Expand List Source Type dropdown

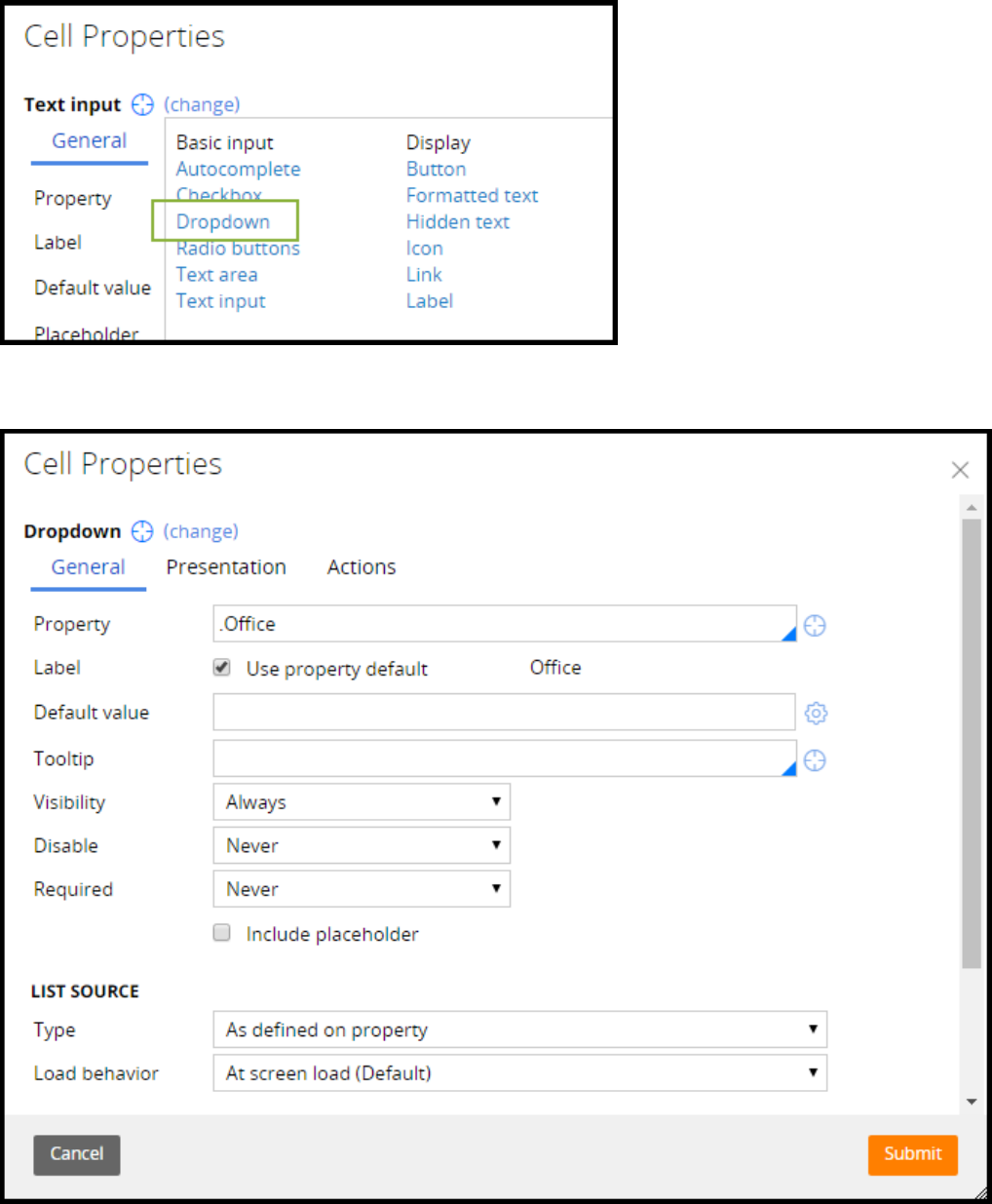(x=519, y=1029)
